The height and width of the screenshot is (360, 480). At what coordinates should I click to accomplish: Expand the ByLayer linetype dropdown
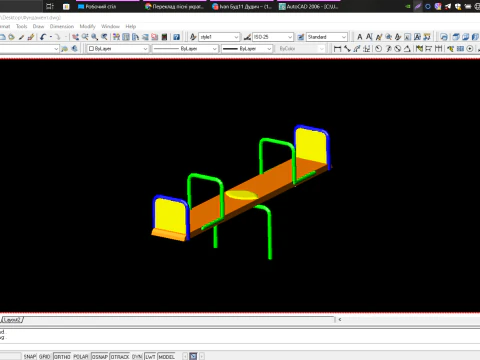point(215,49)
